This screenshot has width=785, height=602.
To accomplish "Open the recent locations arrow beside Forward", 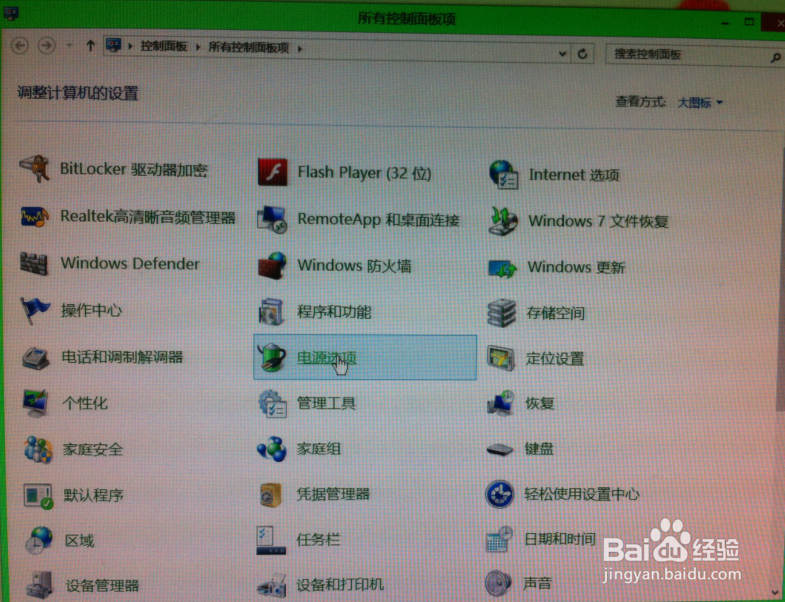I will 69,46.
